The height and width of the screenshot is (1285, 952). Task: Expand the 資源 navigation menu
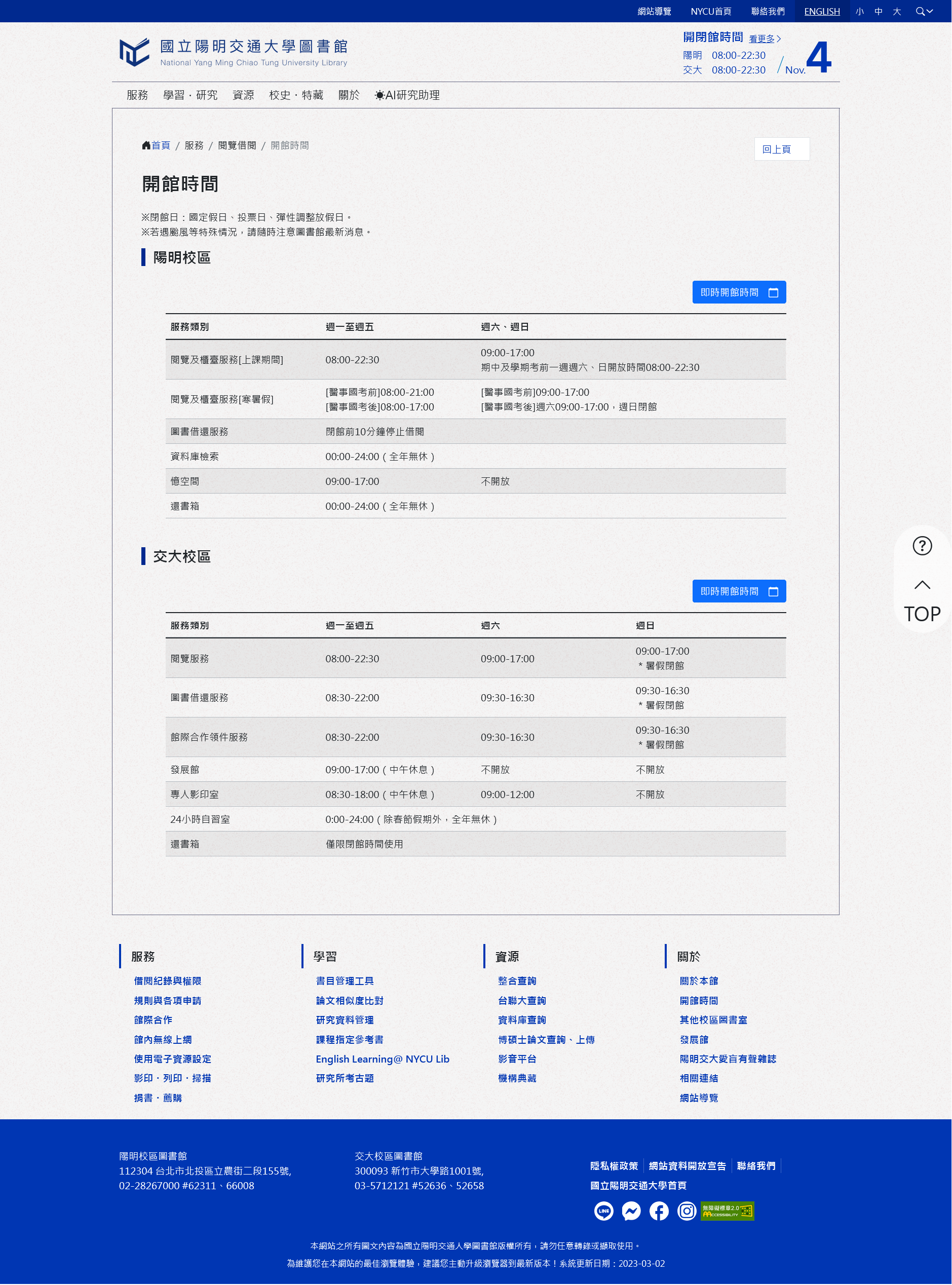point(243,95)
